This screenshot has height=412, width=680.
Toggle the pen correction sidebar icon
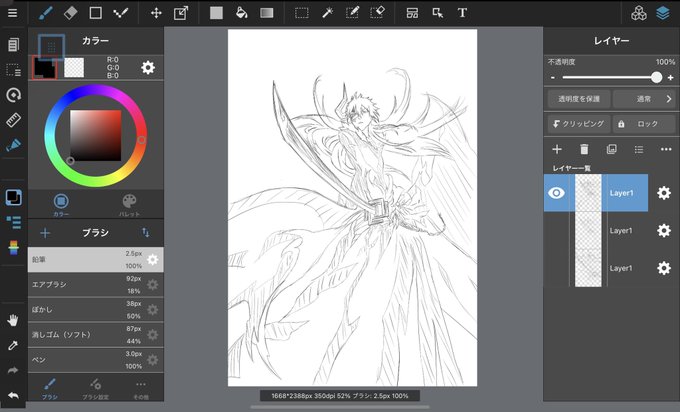[x=13, y=145]
